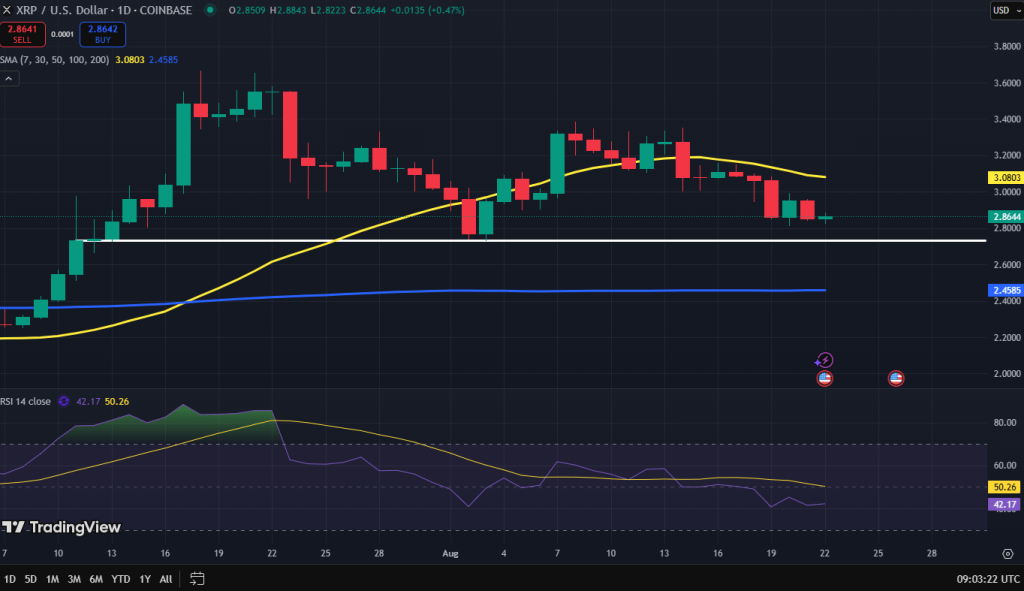Select the 1Y timeframe
Screen dimensions: 1024x591
pyautogui.click(x=143, y=578)
